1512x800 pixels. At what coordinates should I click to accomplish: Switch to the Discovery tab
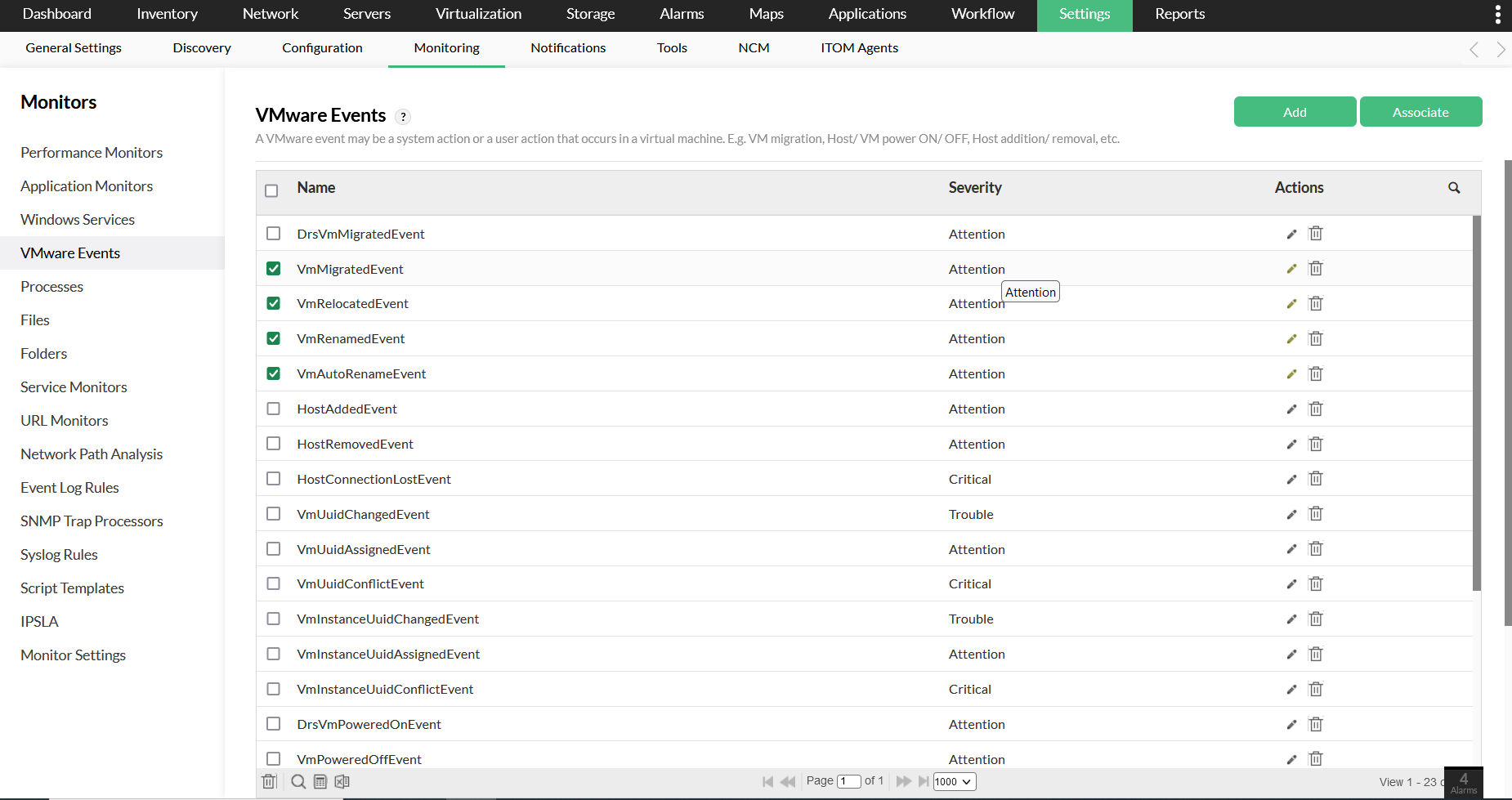[202, 48]
